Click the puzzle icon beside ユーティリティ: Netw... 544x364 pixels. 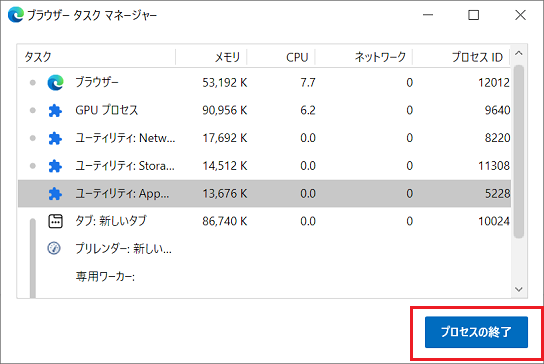click(x=55, y=138)
